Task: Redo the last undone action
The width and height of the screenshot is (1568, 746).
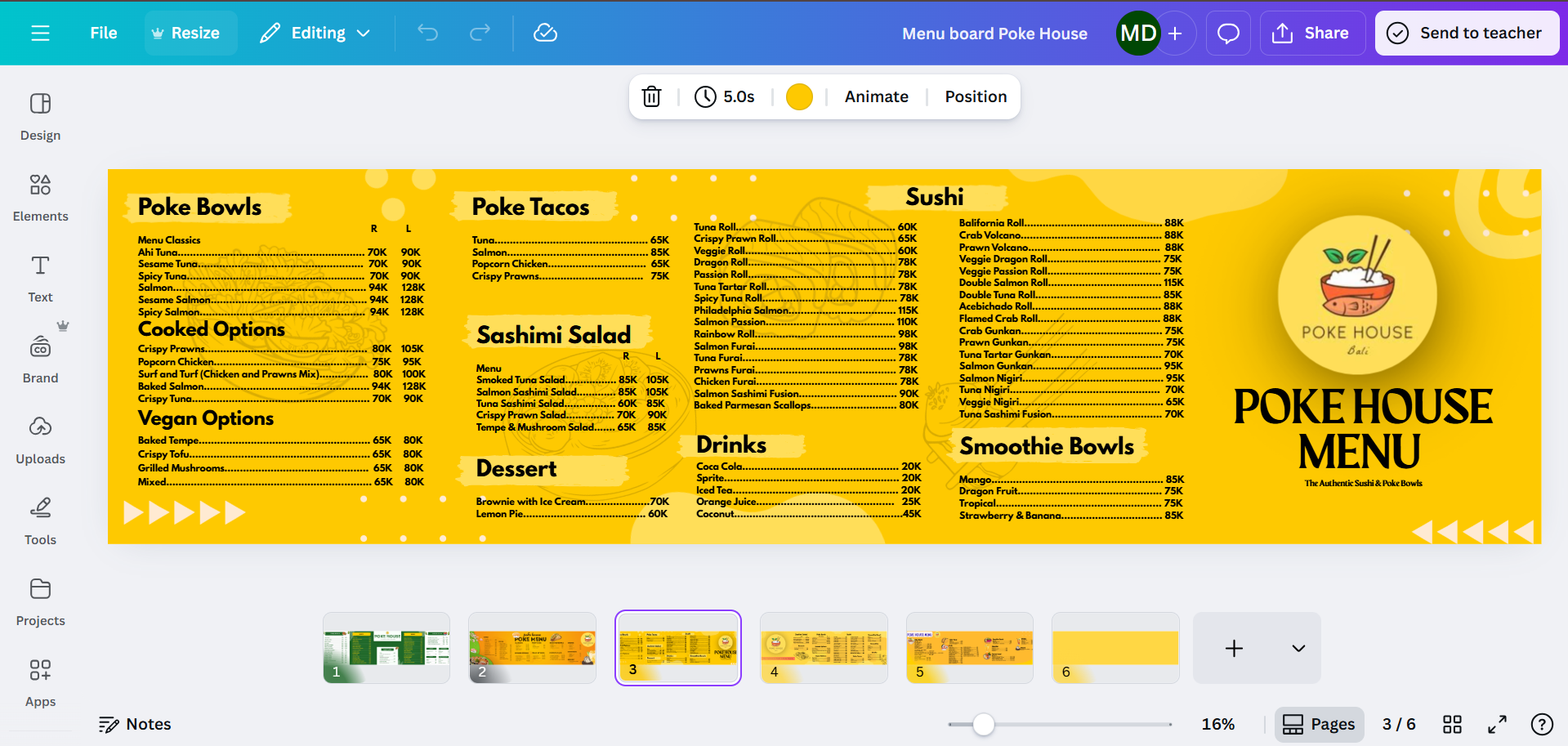Action: 480,33
